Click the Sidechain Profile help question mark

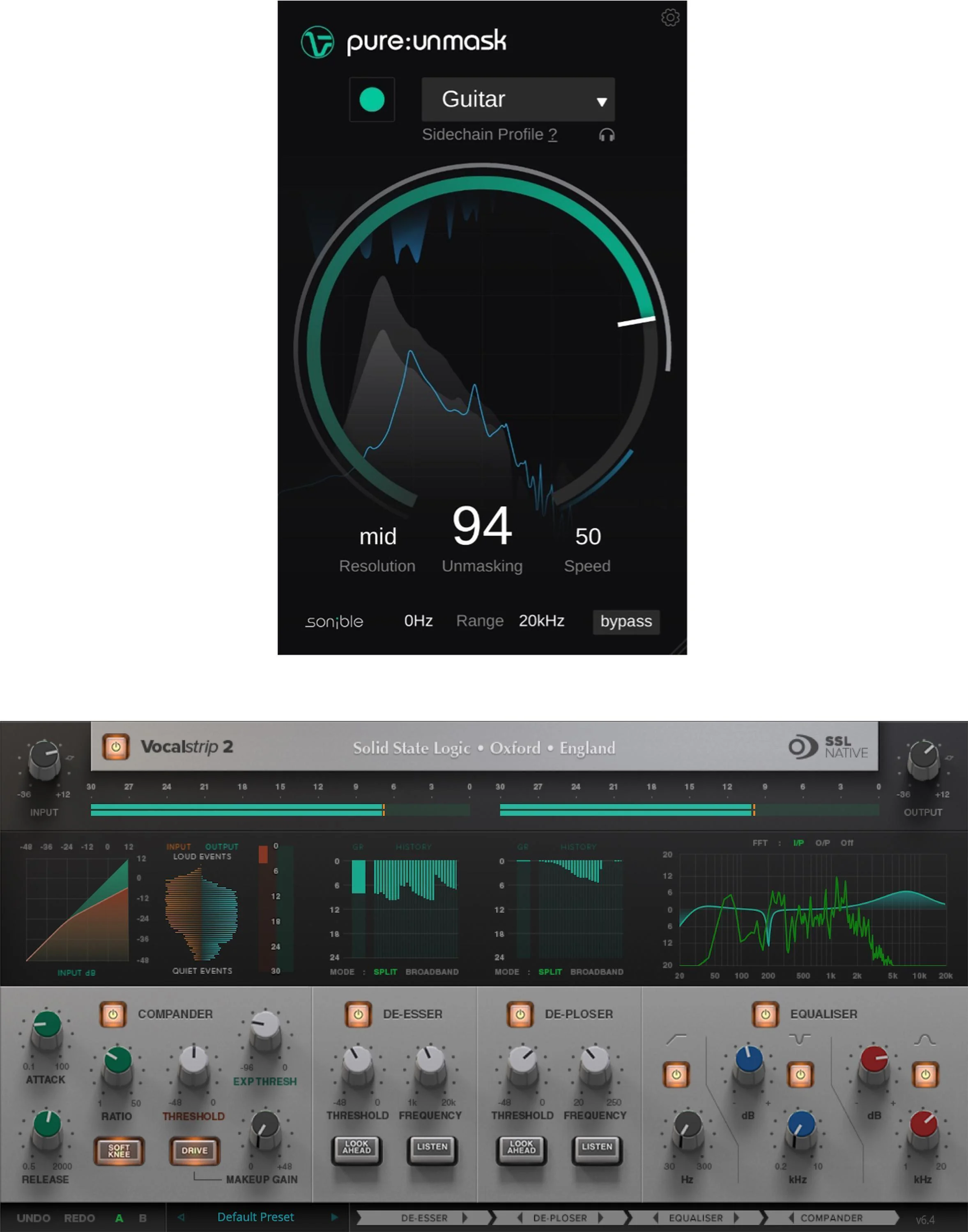tap(552, 135)
